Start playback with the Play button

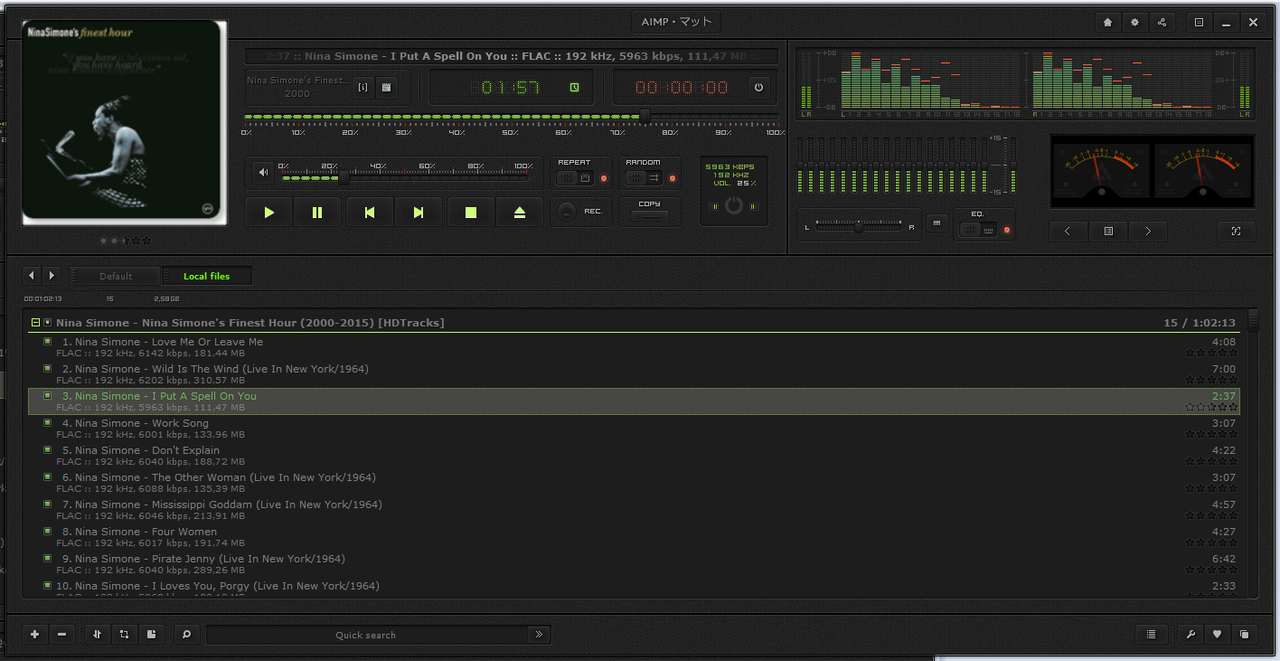[268, 212]
